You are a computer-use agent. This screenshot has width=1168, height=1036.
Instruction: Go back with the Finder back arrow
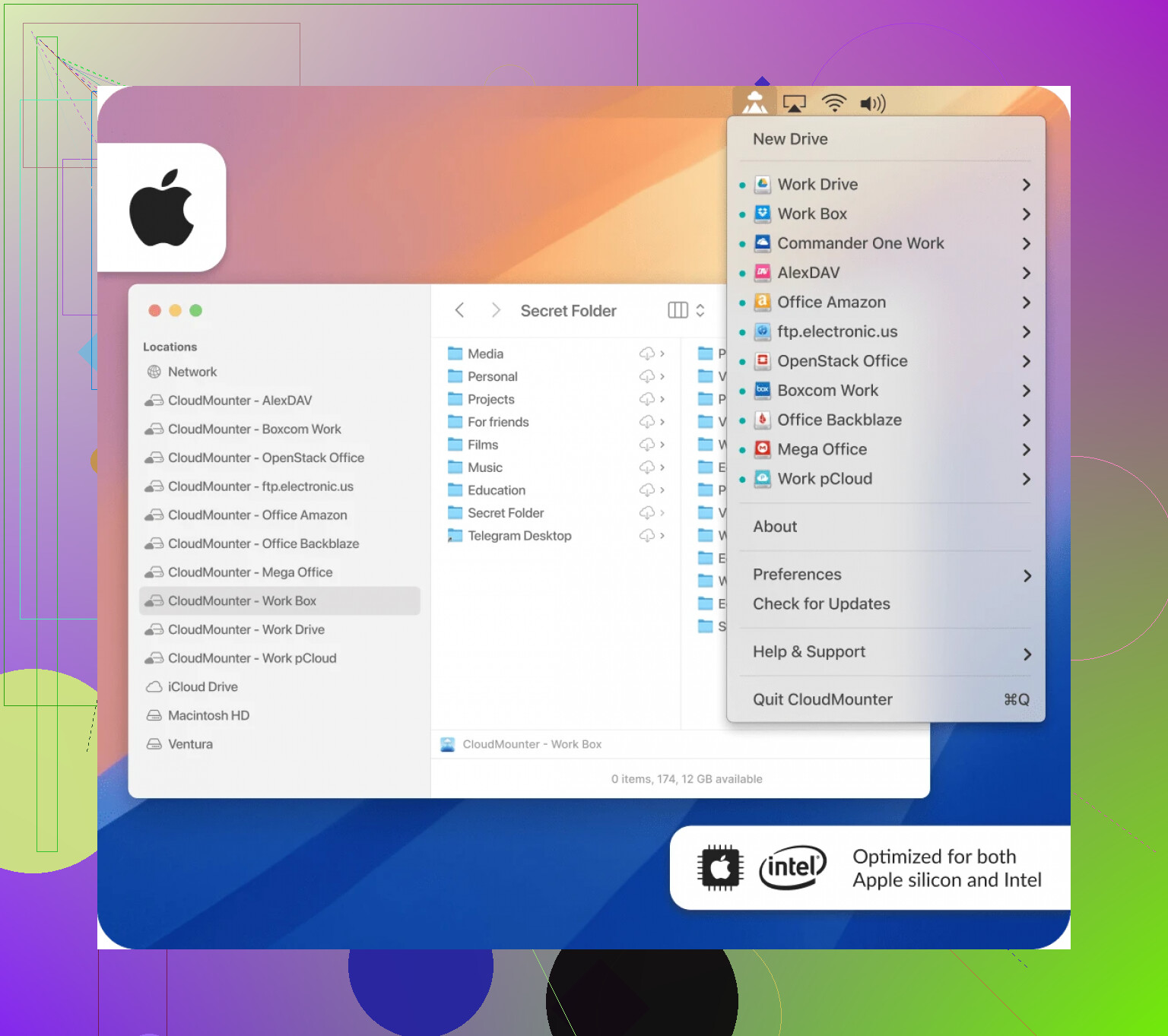(x=459, y=310)
